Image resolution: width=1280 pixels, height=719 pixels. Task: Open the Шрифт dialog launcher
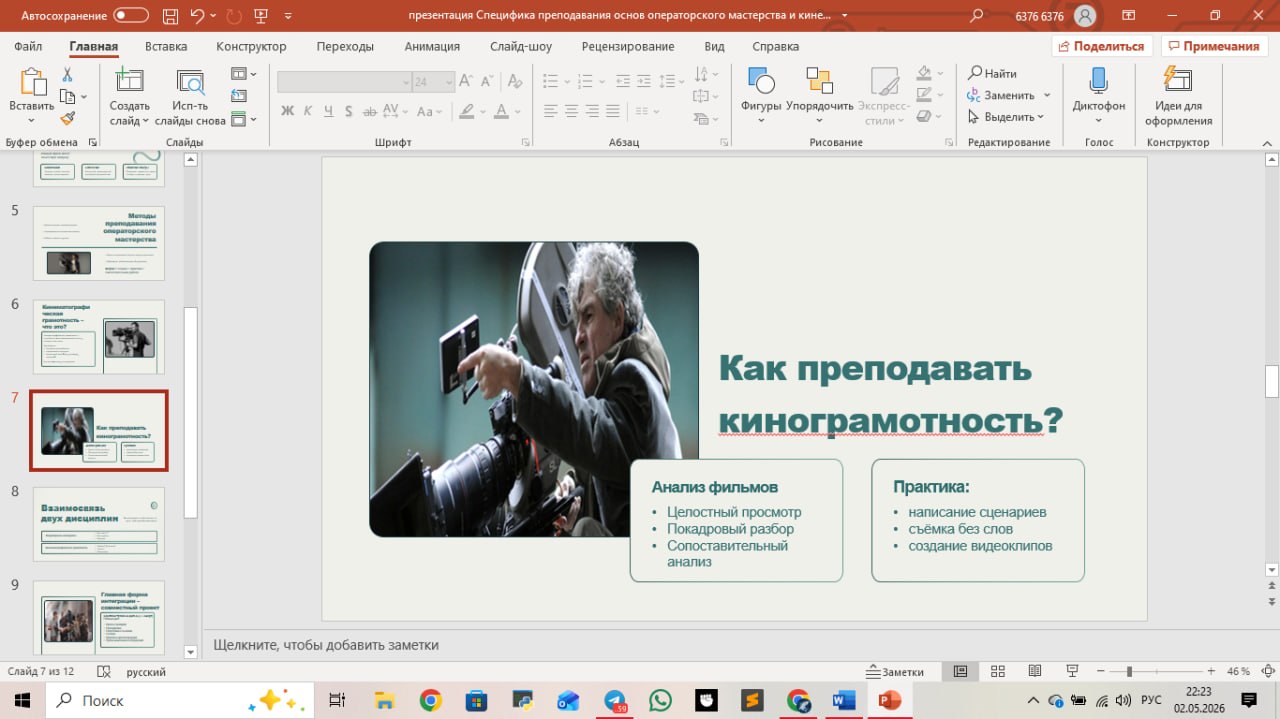[x=526, y=143]
